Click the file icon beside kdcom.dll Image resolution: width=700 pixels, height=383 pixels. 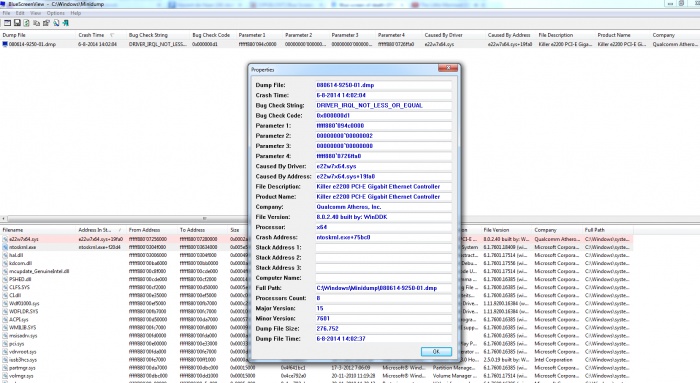[5, 263]
